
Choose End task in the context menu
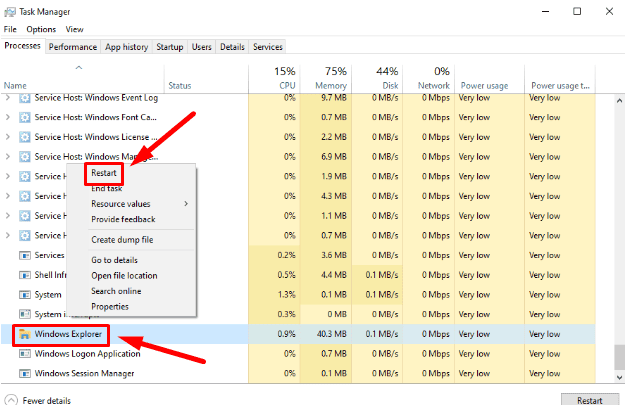(x=107, y=189)
